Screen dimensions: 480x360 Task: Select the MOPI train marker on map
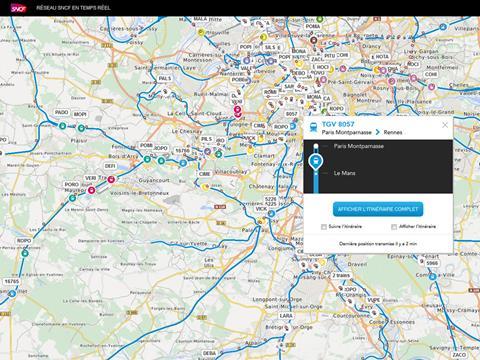tap(81, 128)
